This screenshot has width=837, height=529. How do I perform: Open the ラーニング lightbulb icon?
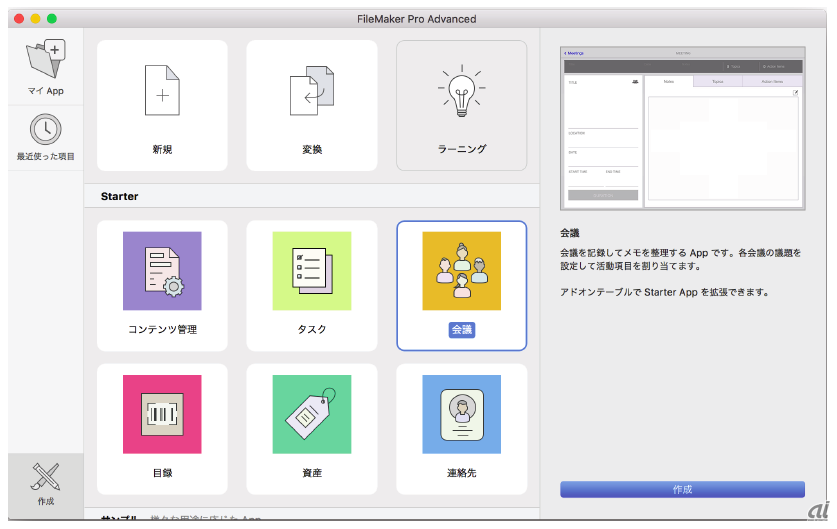[462, 90]
